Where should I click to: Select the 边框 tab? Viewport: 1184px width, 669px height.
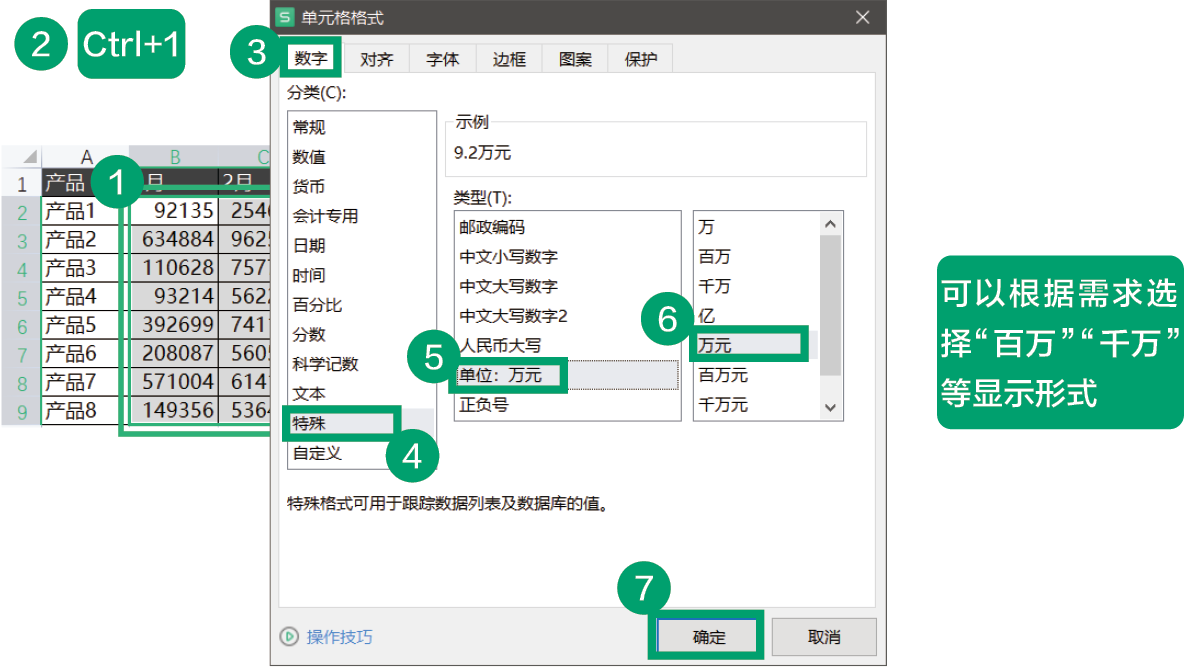(x=509, y=59)
